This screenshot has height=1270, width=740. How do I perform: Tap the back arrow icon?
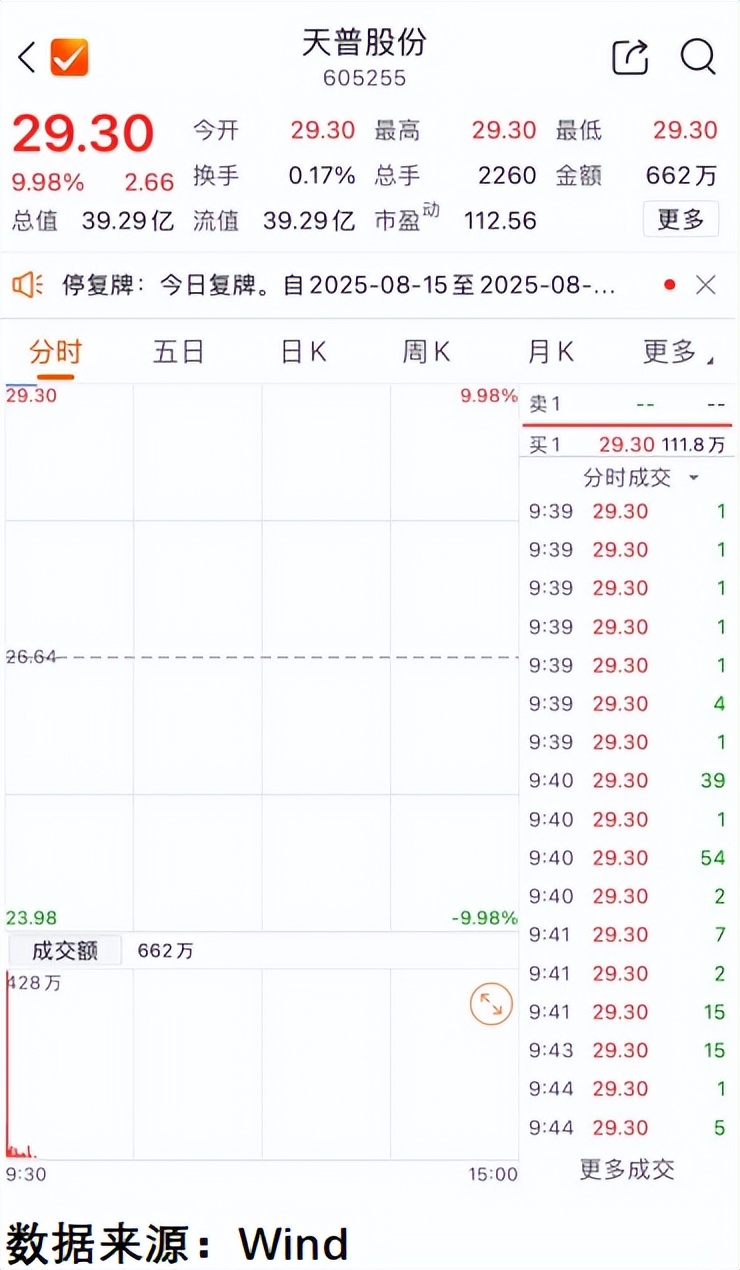(27, 57)
